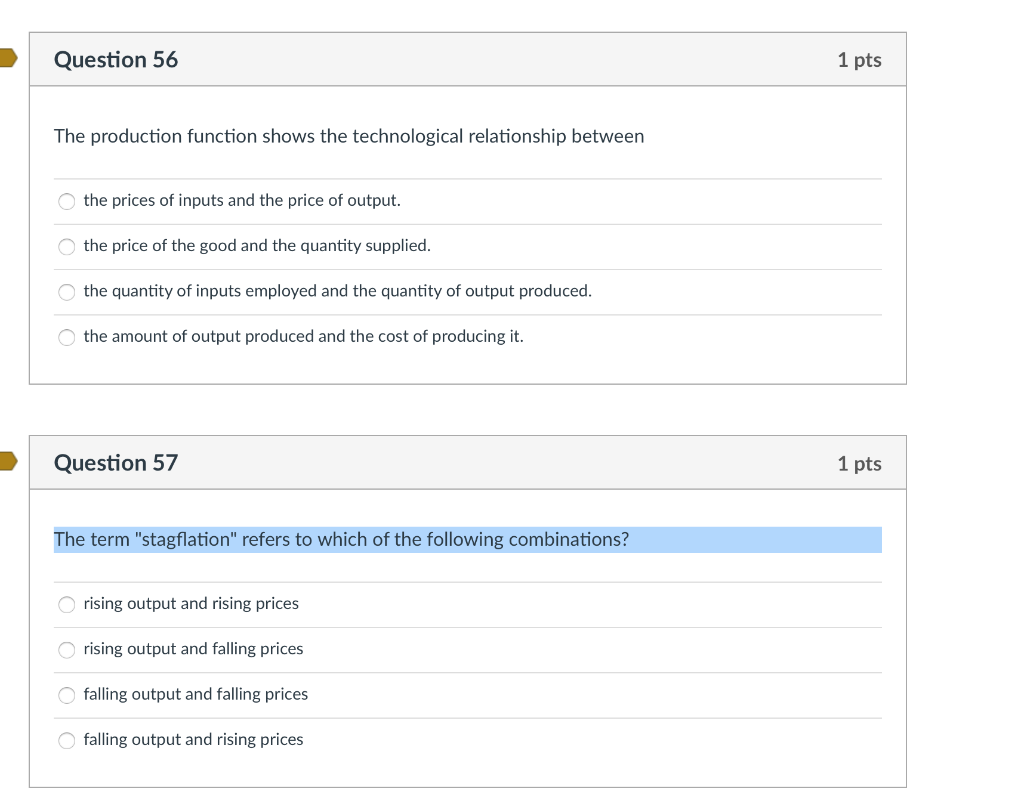
Task: Select 'the price of the good and the quantity supplied'
Action: [x=66, y=246]
